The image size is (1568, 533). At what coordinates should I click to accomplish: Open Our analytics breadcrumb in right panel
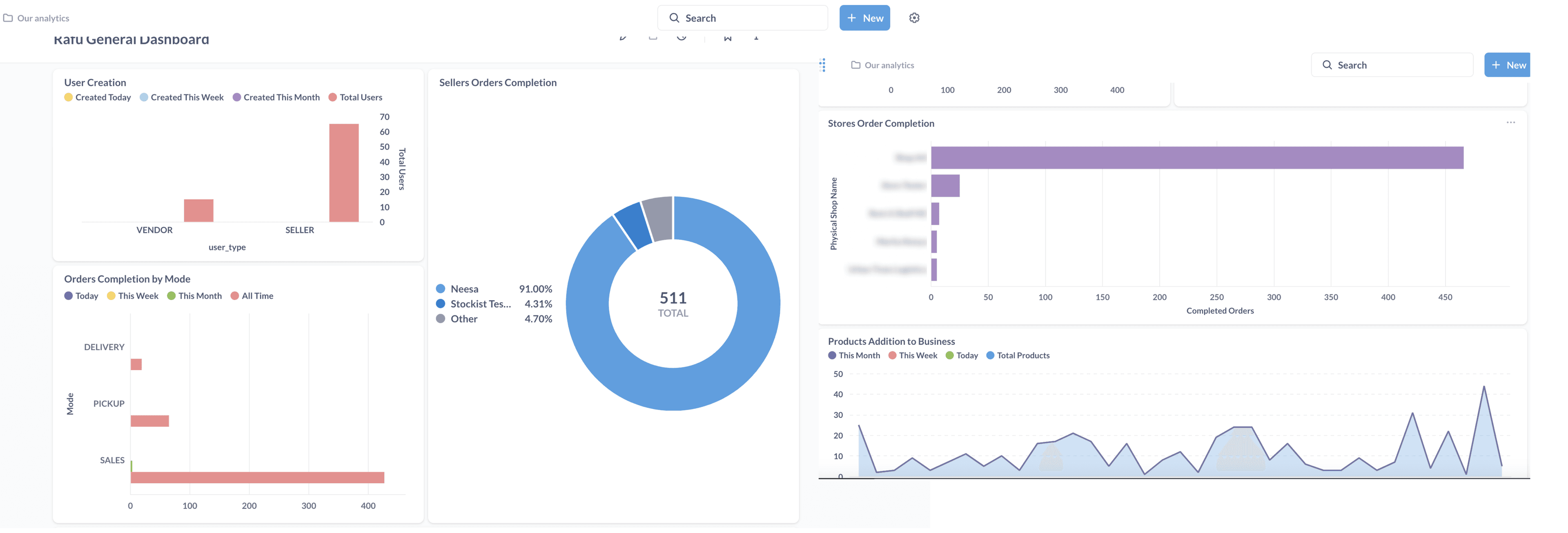point(889,65)
